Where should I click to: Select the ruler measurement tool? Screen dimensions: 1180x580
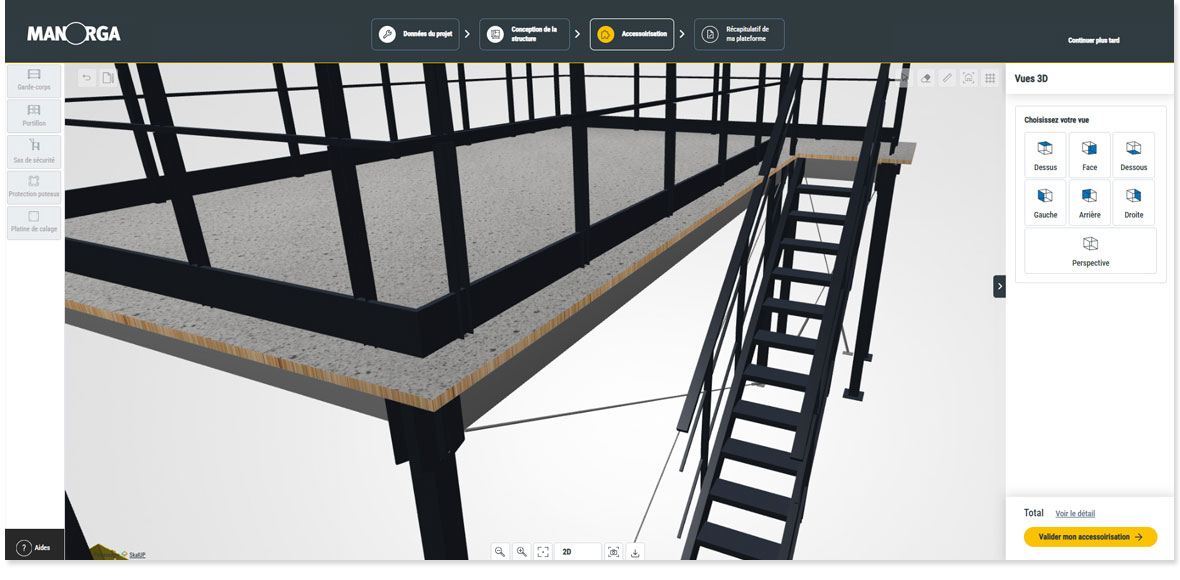click(947, 77)
